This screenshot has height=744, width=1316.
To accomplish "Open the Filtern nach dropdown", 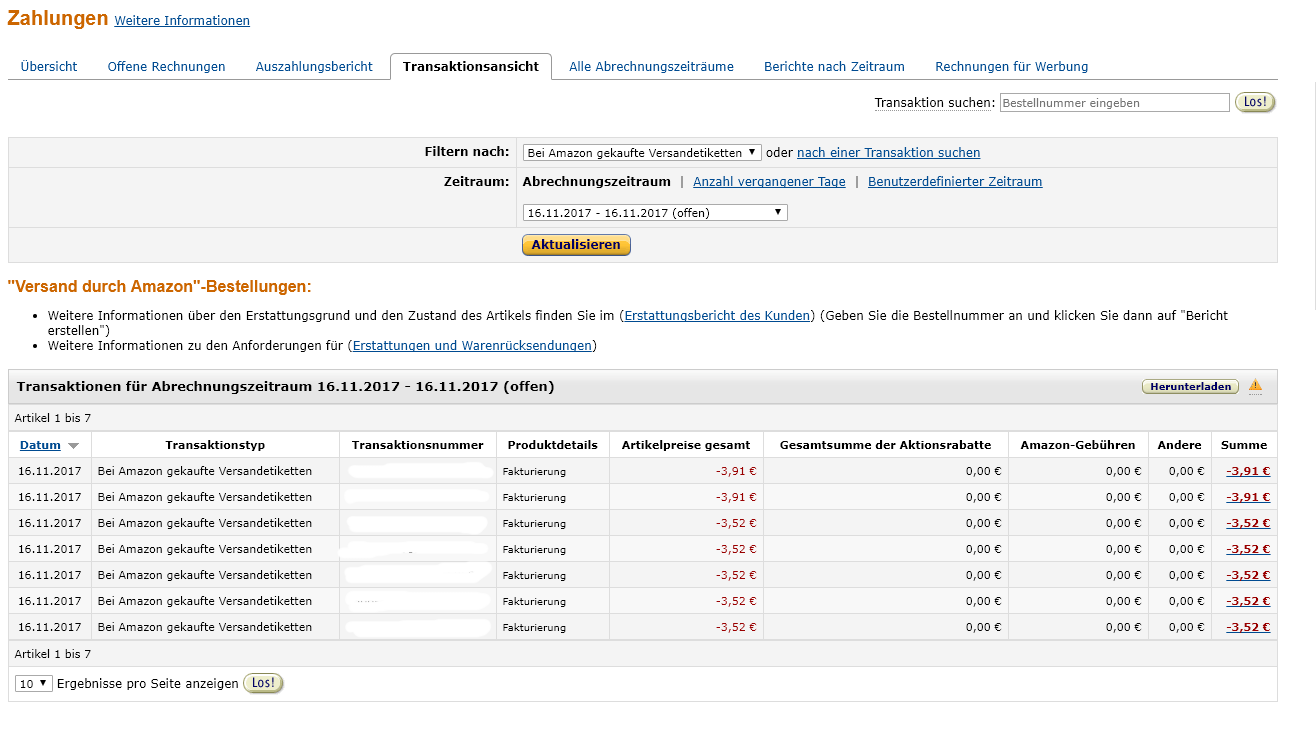I will tap(642, 153).
